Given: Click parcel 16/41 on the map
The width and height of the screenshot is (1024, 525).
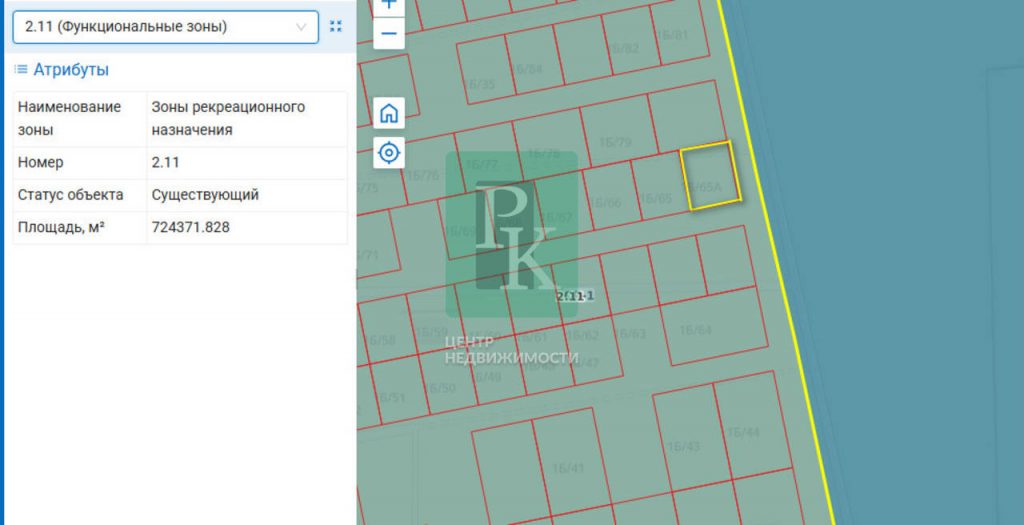Looking at the screenshot, I should [568, 468].
